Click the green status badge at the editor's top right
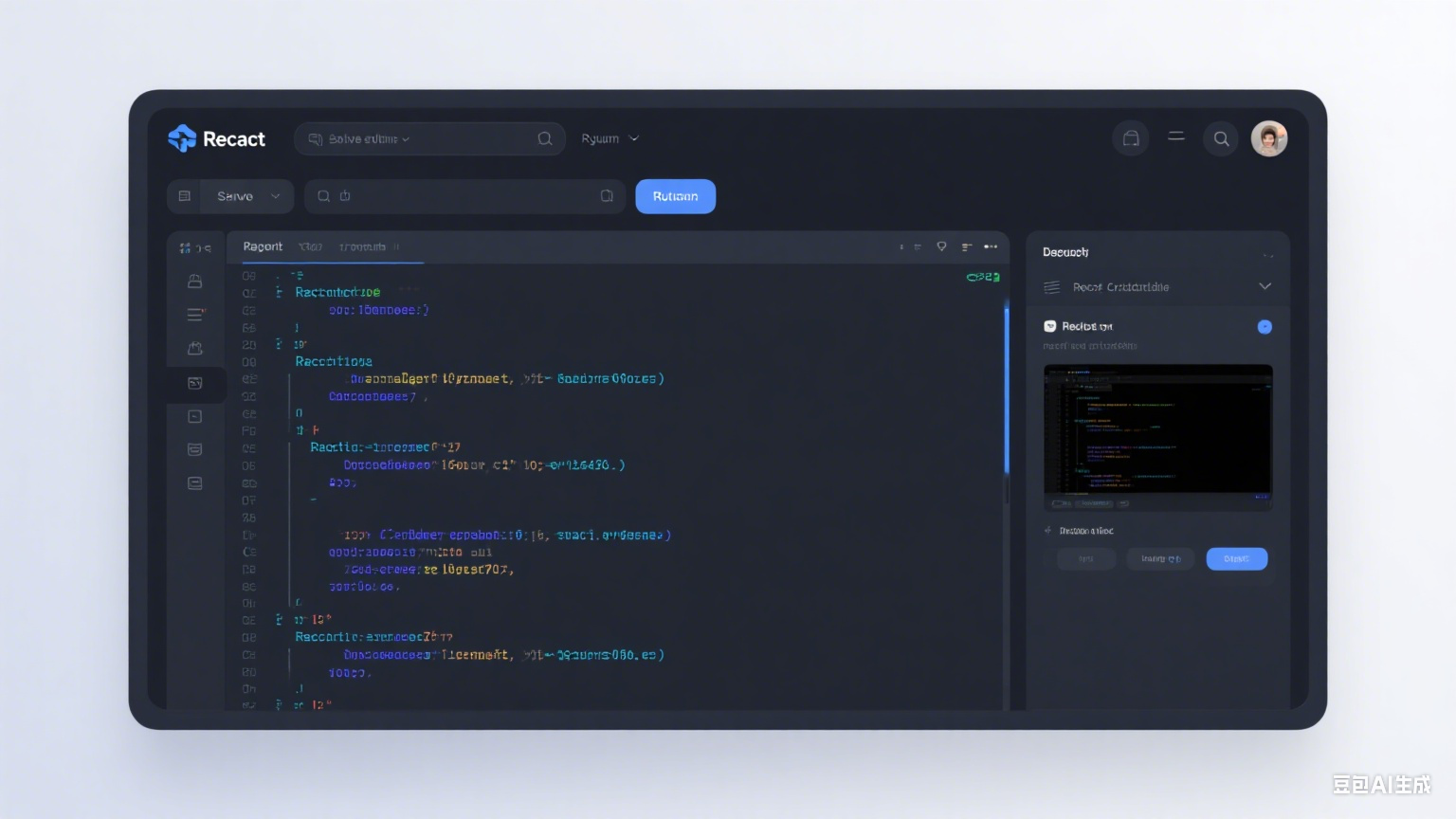 point(983,277)
